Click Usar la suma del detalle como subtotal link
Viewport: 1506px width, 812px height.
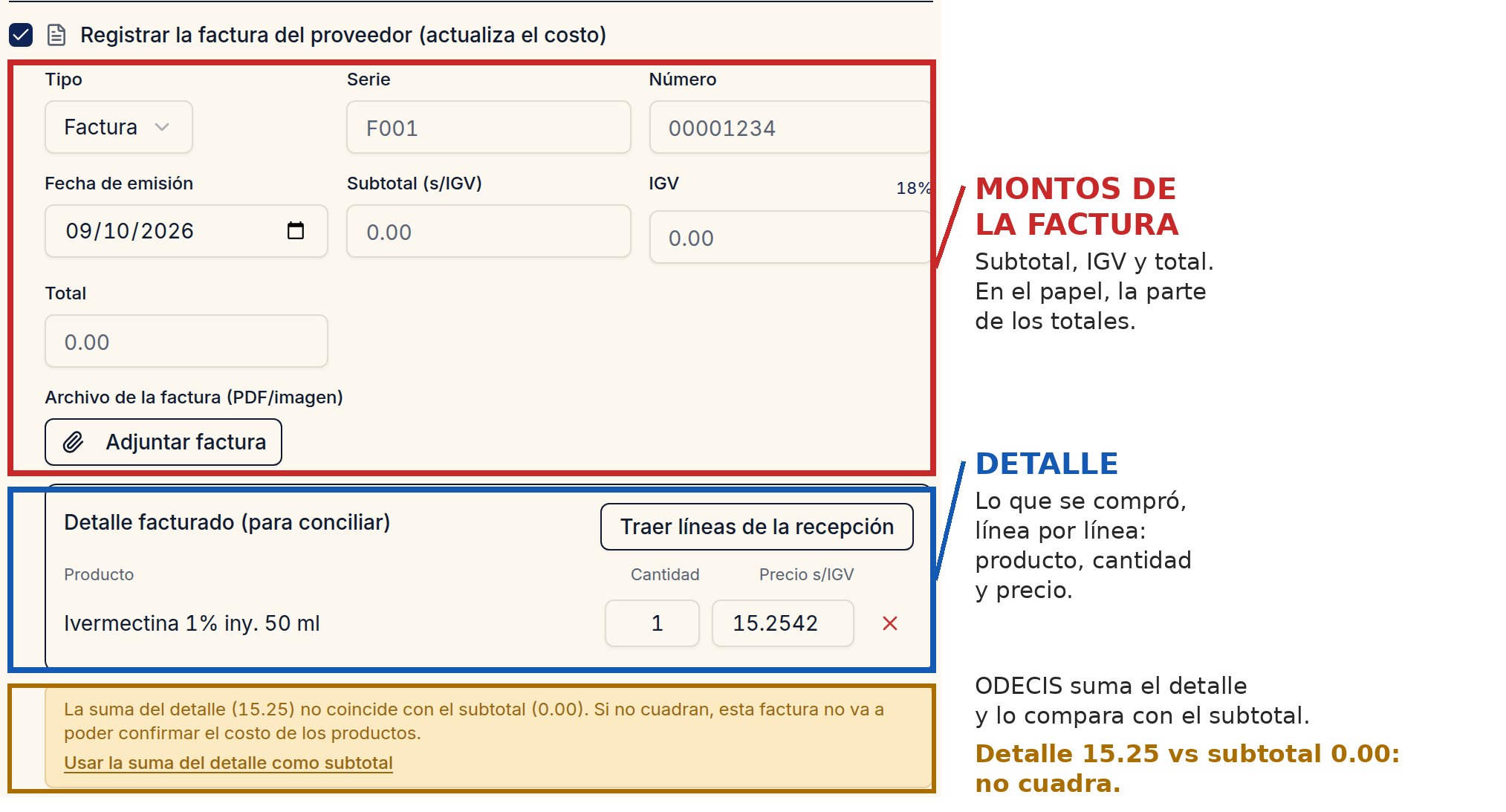228,763
